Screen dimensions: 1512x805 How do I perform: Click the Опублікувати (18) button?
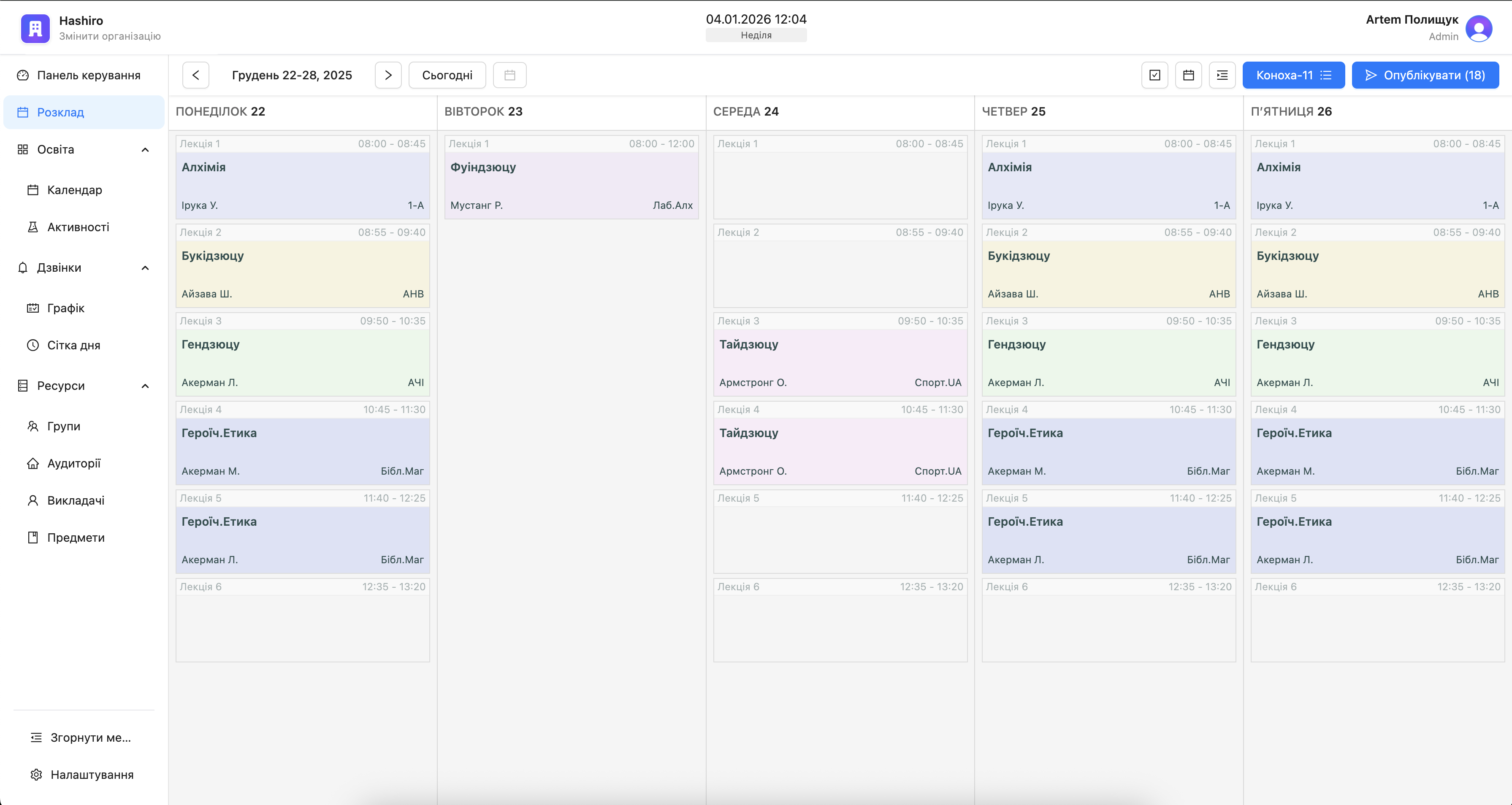(1425, 75)
